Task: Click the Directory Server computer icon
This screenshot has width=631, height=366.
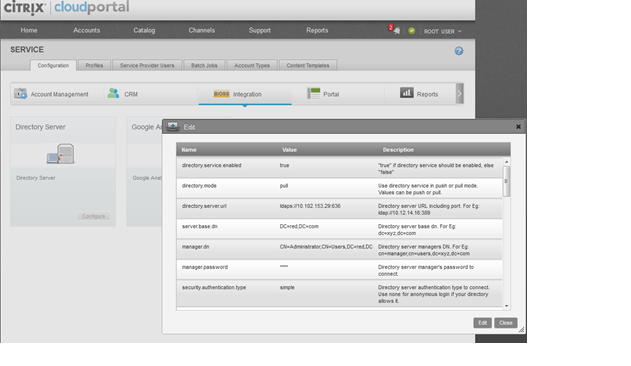Action: coord(60,153)
